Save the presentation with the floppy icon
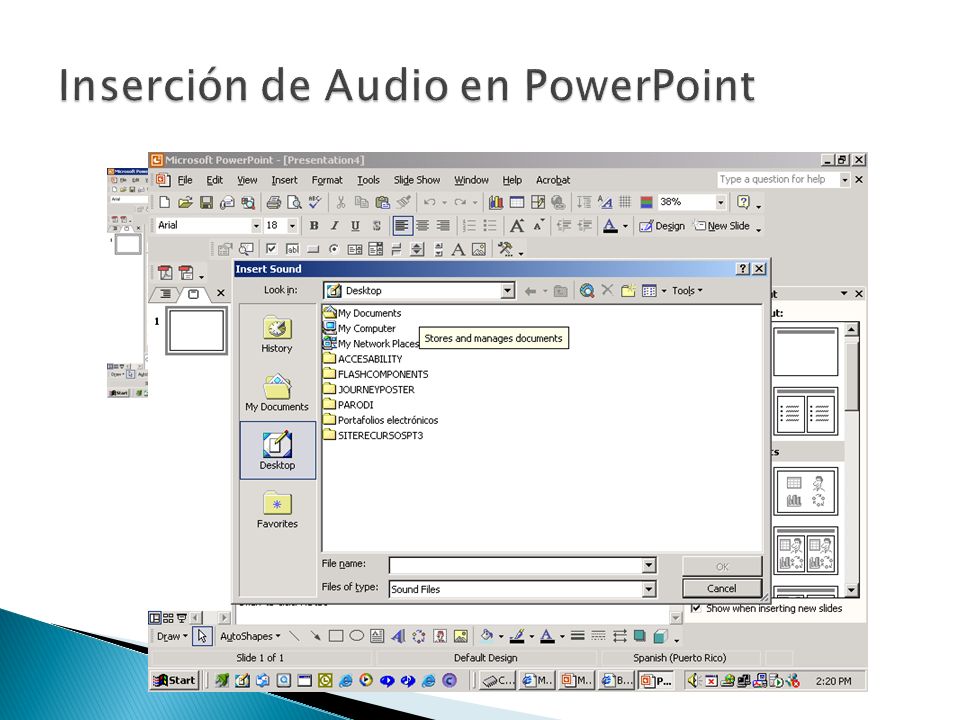This screenshot has width=960, height=720. coord(206,202)
